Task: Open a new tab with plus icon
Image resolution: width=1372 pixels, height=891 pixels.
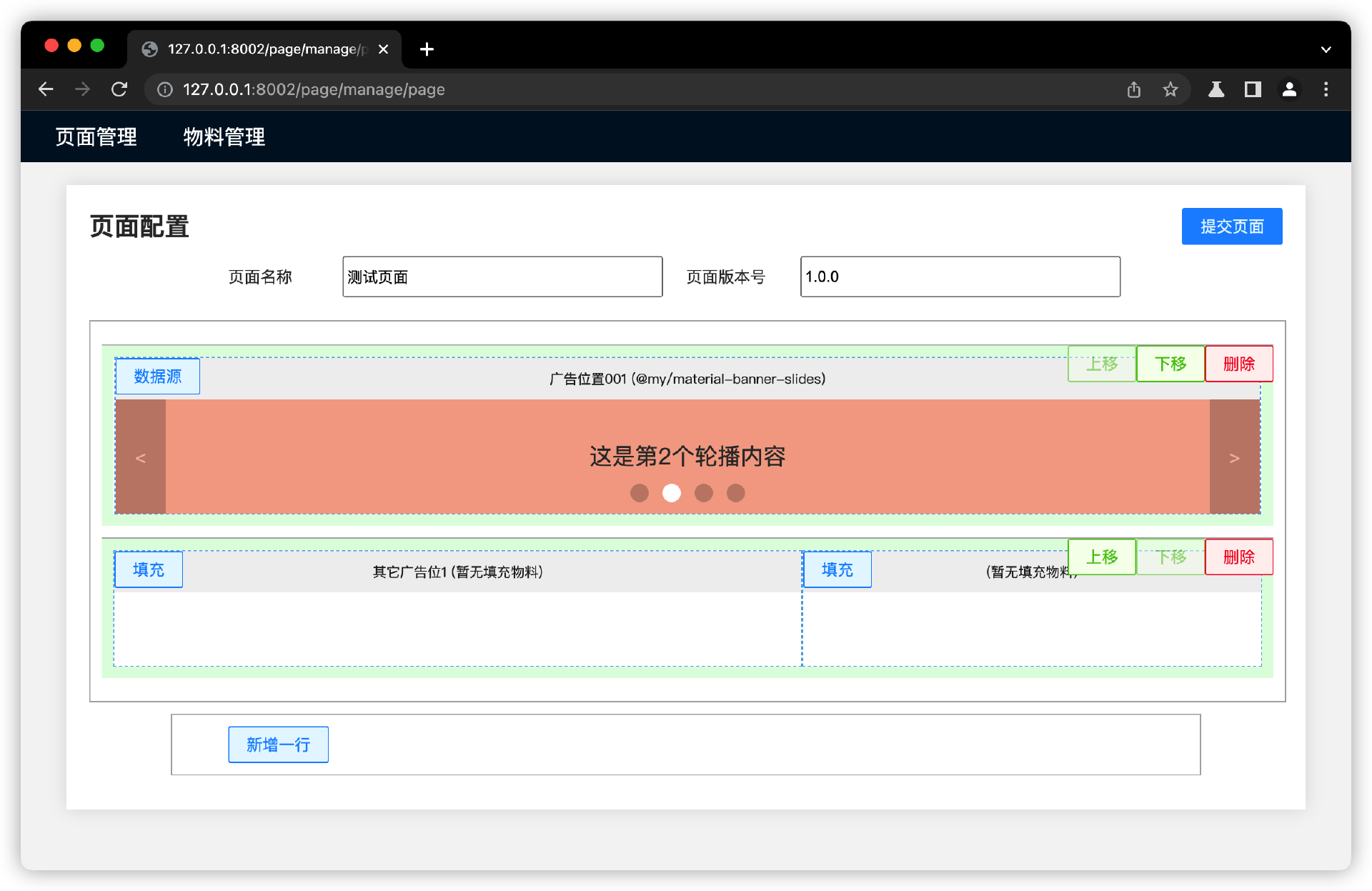Action: [x=427, y=49]
